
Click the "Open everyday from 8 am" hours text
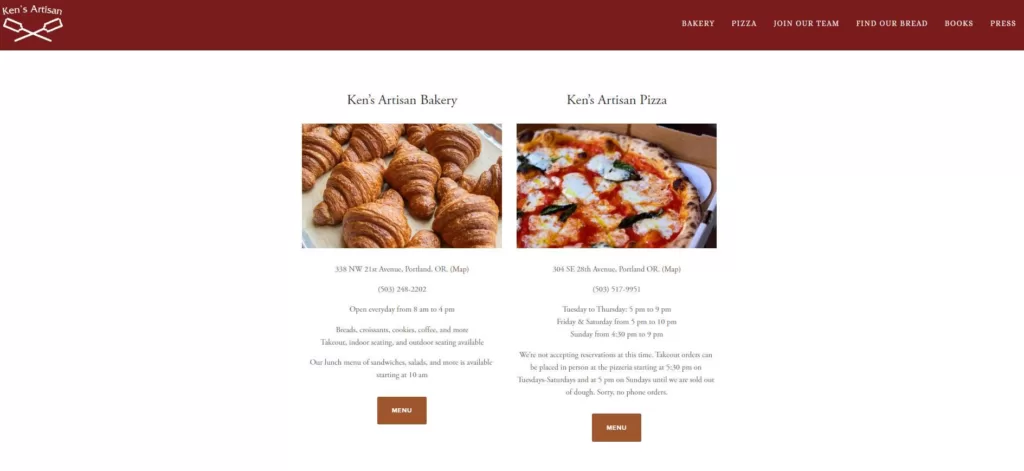pyautogui.click(x=402, y=309)
